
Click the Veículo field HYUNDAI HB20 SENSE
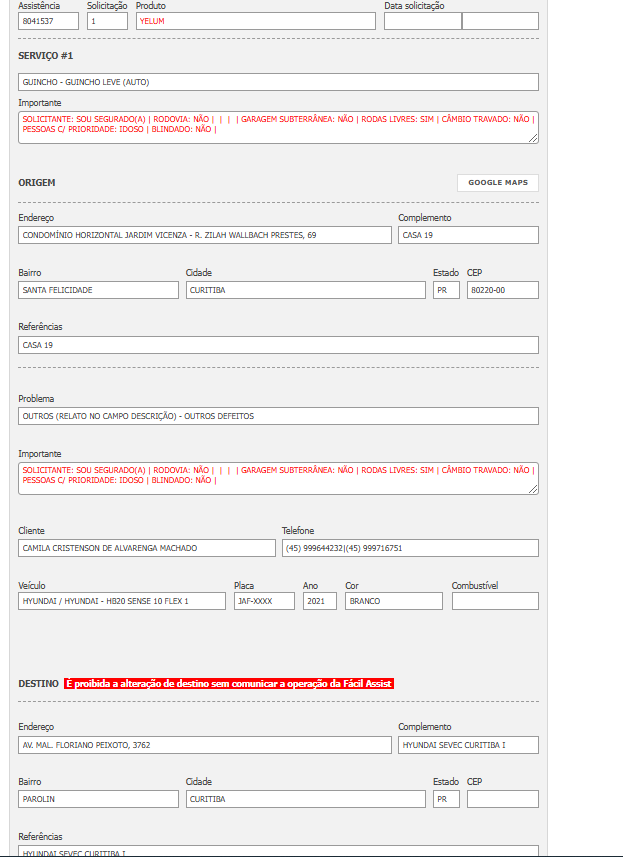(122, 601)
